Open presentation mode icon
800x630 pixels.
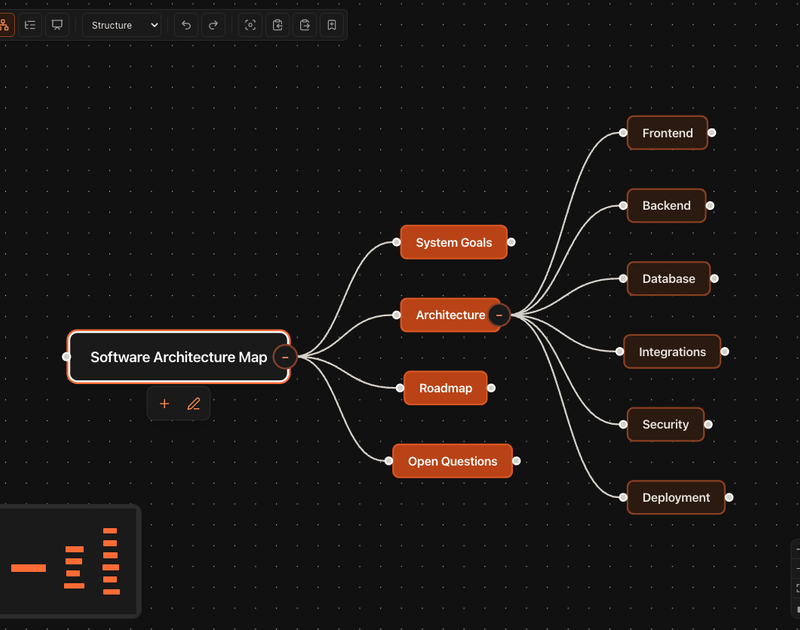click(x=57, y=25)
